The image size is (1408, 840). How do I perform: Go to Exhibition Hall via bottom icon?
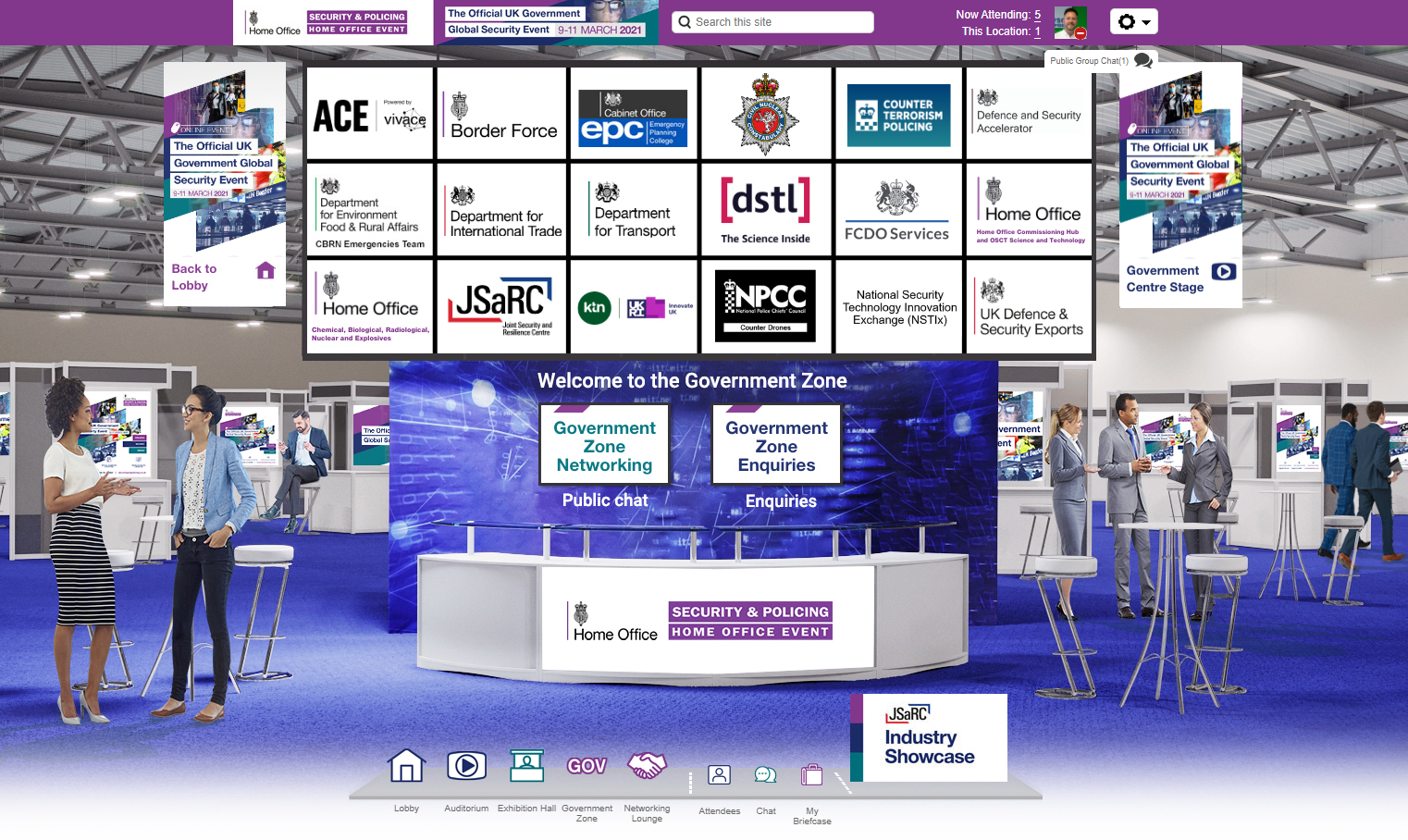(x=526, y=766)
